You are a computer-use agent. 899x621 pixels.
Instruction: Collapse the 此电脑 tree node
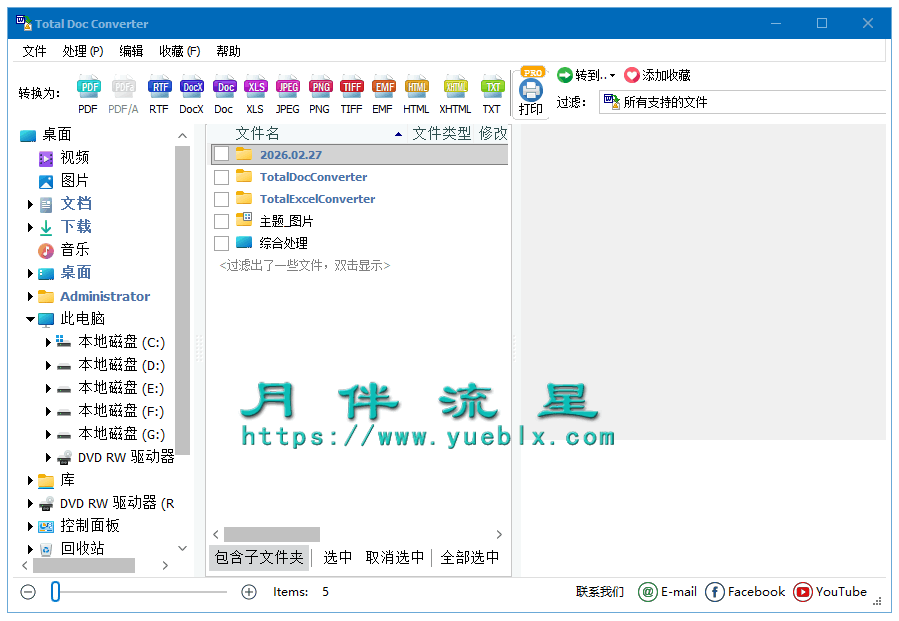(30, 319)
